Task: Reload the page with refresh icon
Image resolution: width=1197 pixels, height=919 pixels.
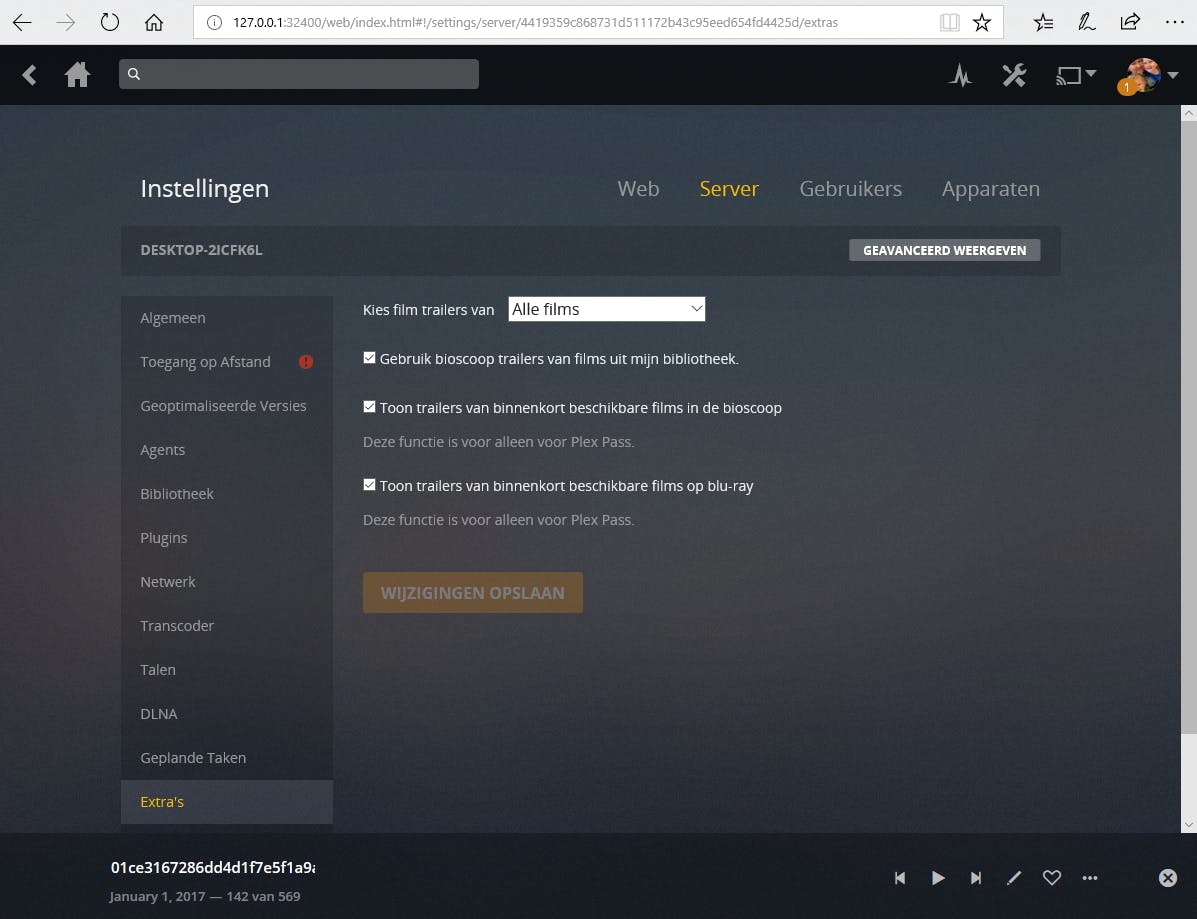Action: pyautogui.click(x=110, y=22)
